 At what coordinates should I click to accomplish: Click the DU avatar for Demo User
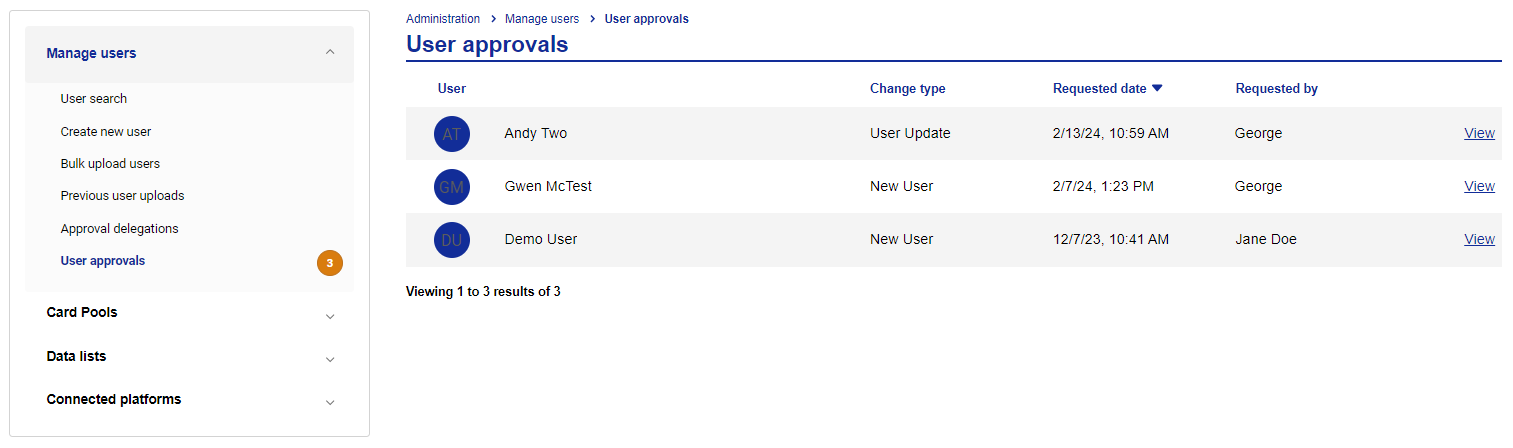tap(452, 239)
